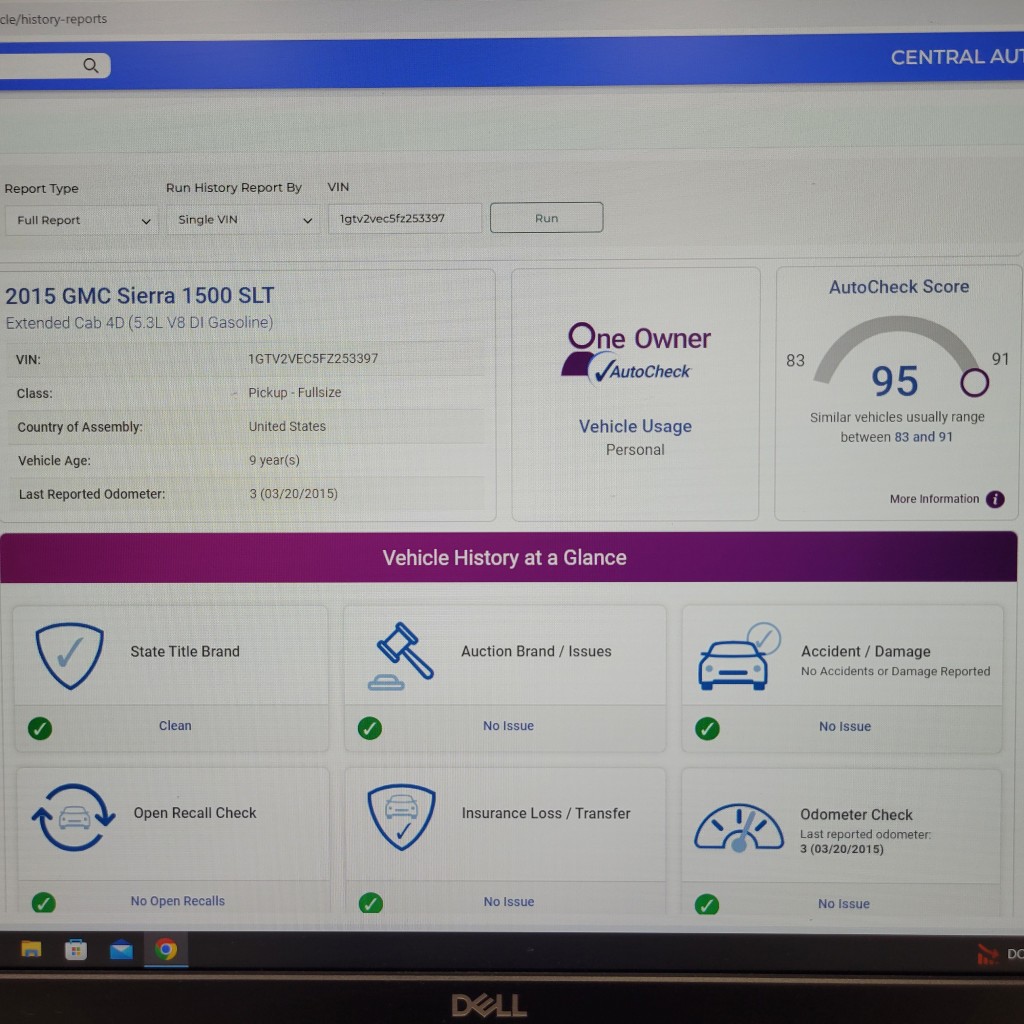
Task: Click green checkmark under Accident / Damage
Action: pyautogui.click(x=707, y=728)
